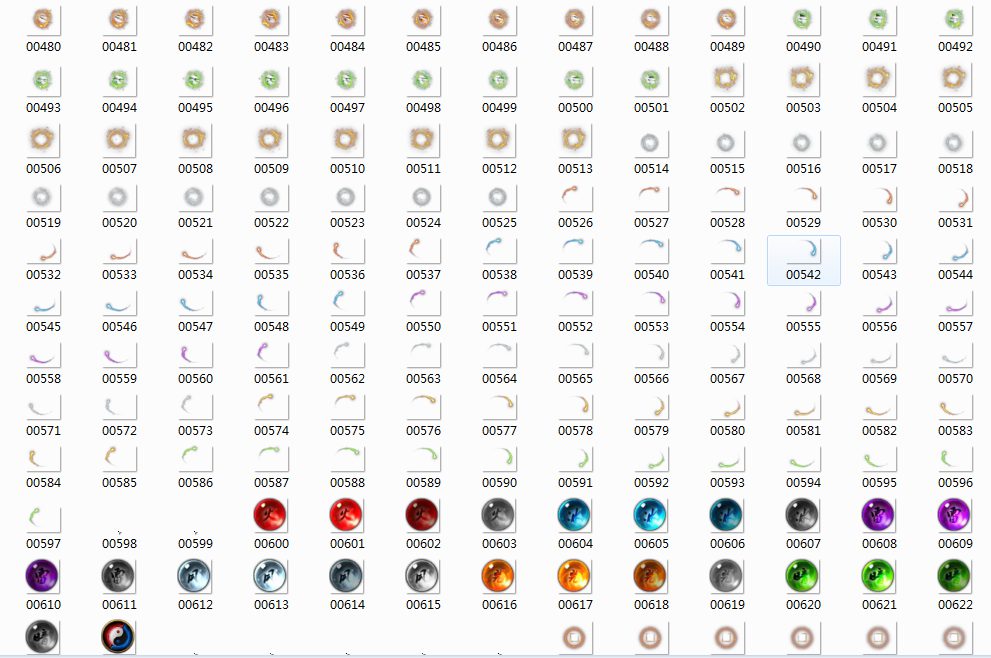This screenshot has width=991, height=658.
Task: Open the blue orb file 00604
Action: pos(574,516)
